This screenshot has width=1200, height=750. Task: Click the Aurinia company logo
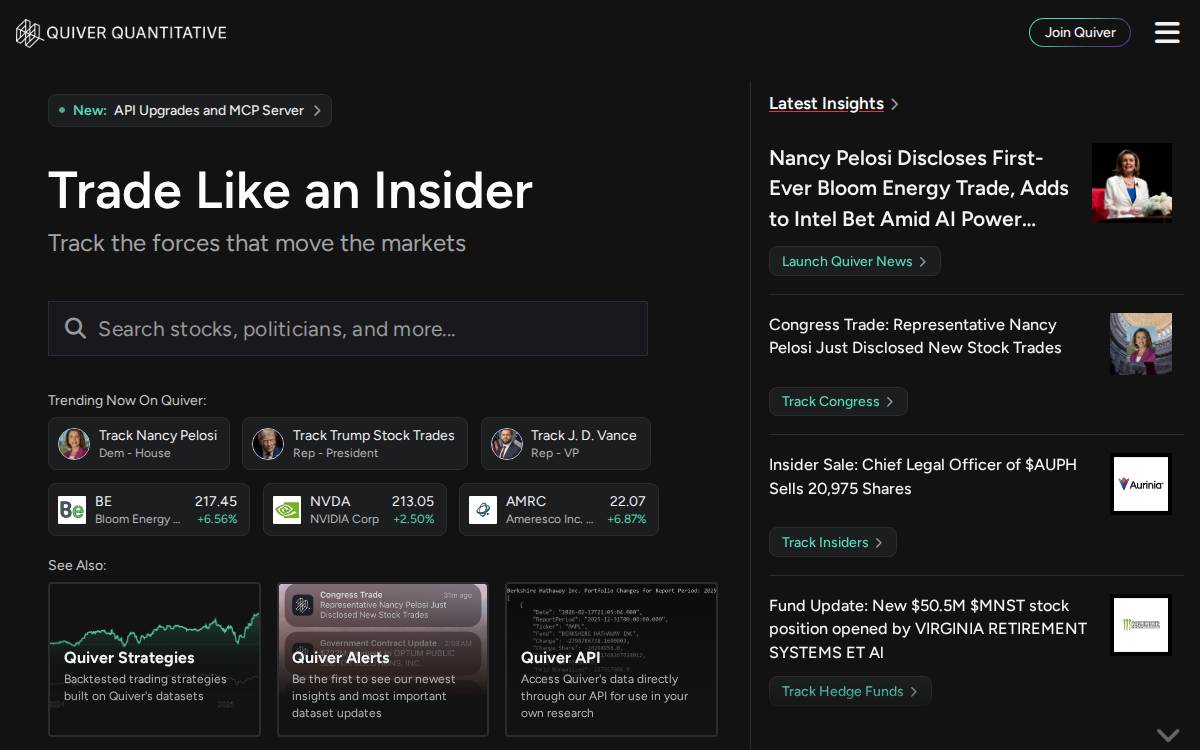(1141, 484)
